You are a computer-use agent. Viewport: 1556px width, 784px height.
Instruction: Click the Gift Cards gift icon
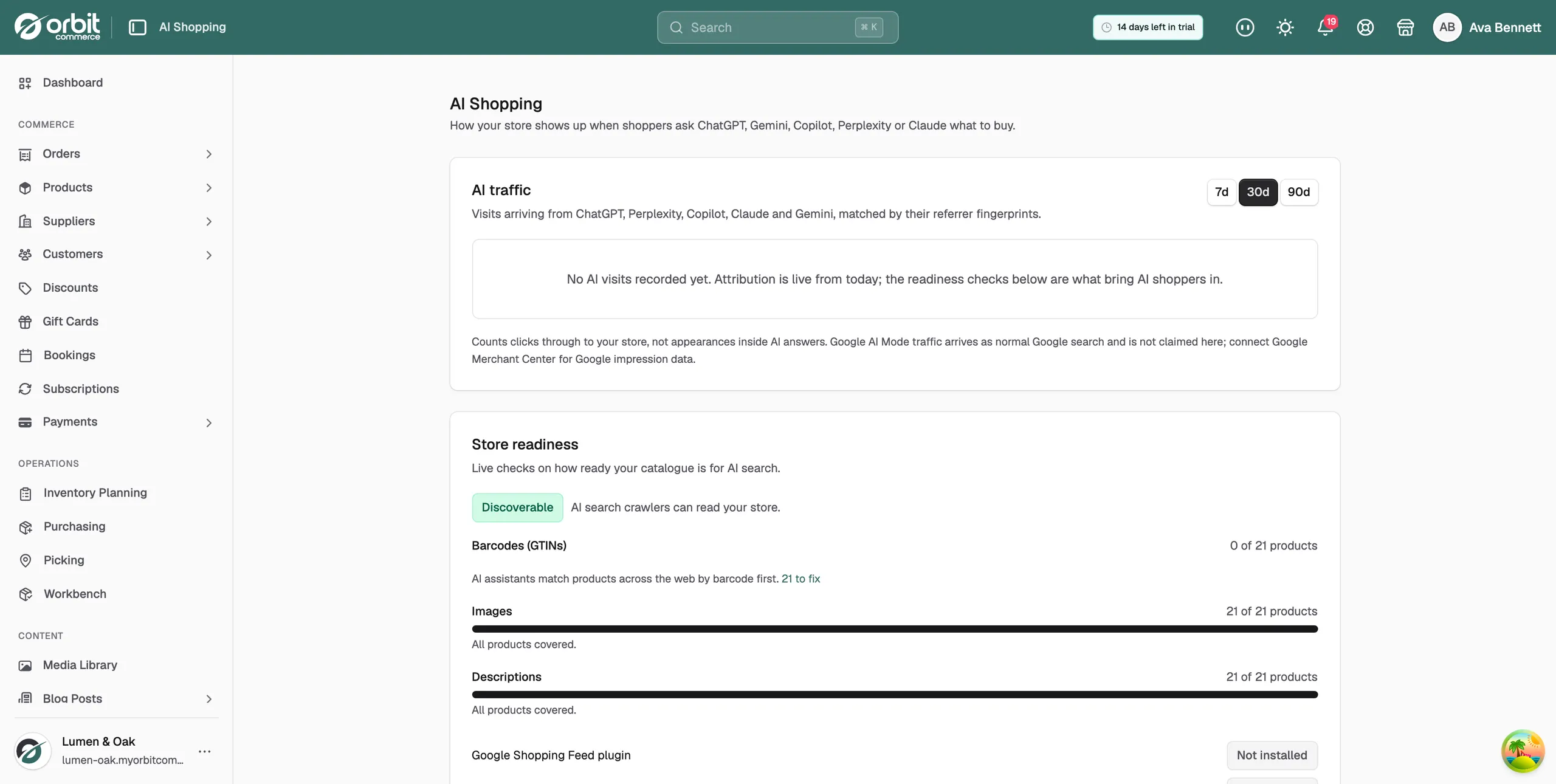[x=25, y=322]
